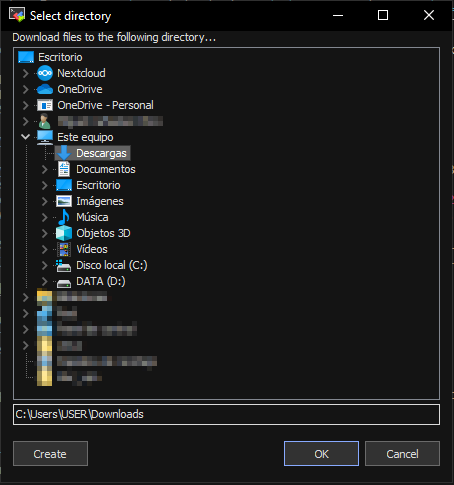Click the directory path input field

[226, 414]
